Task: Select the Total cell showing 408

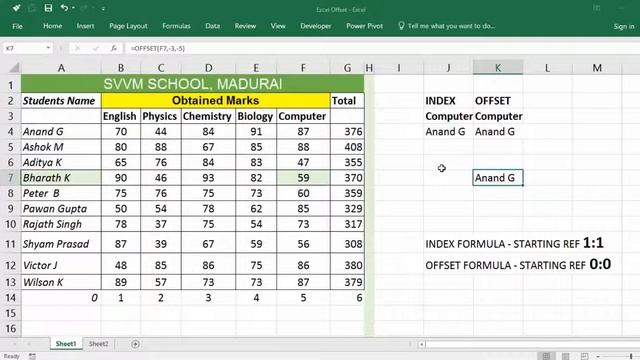Action: [347, 147]
